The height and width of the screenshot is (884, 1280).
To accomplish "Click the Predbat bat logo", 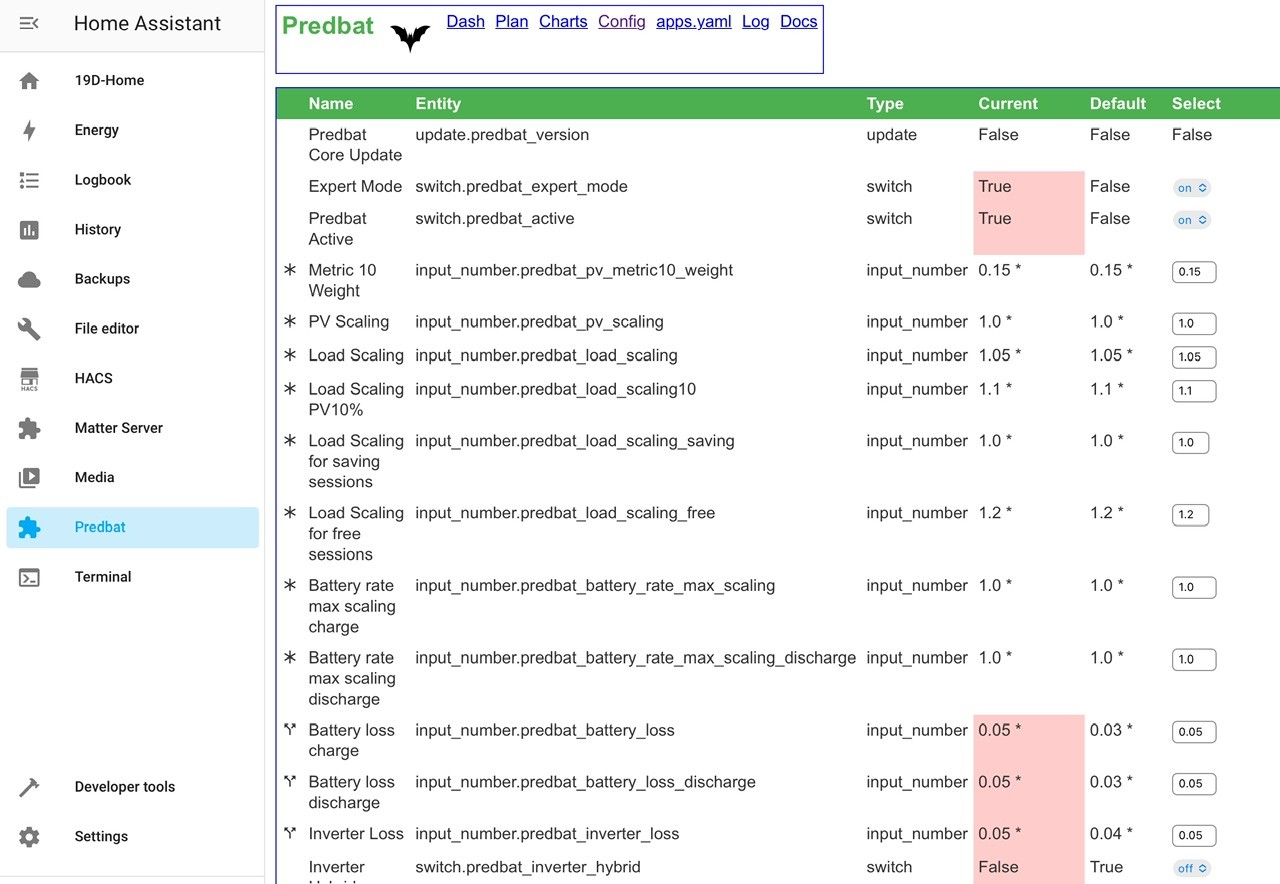I will (x=410, y=38).
